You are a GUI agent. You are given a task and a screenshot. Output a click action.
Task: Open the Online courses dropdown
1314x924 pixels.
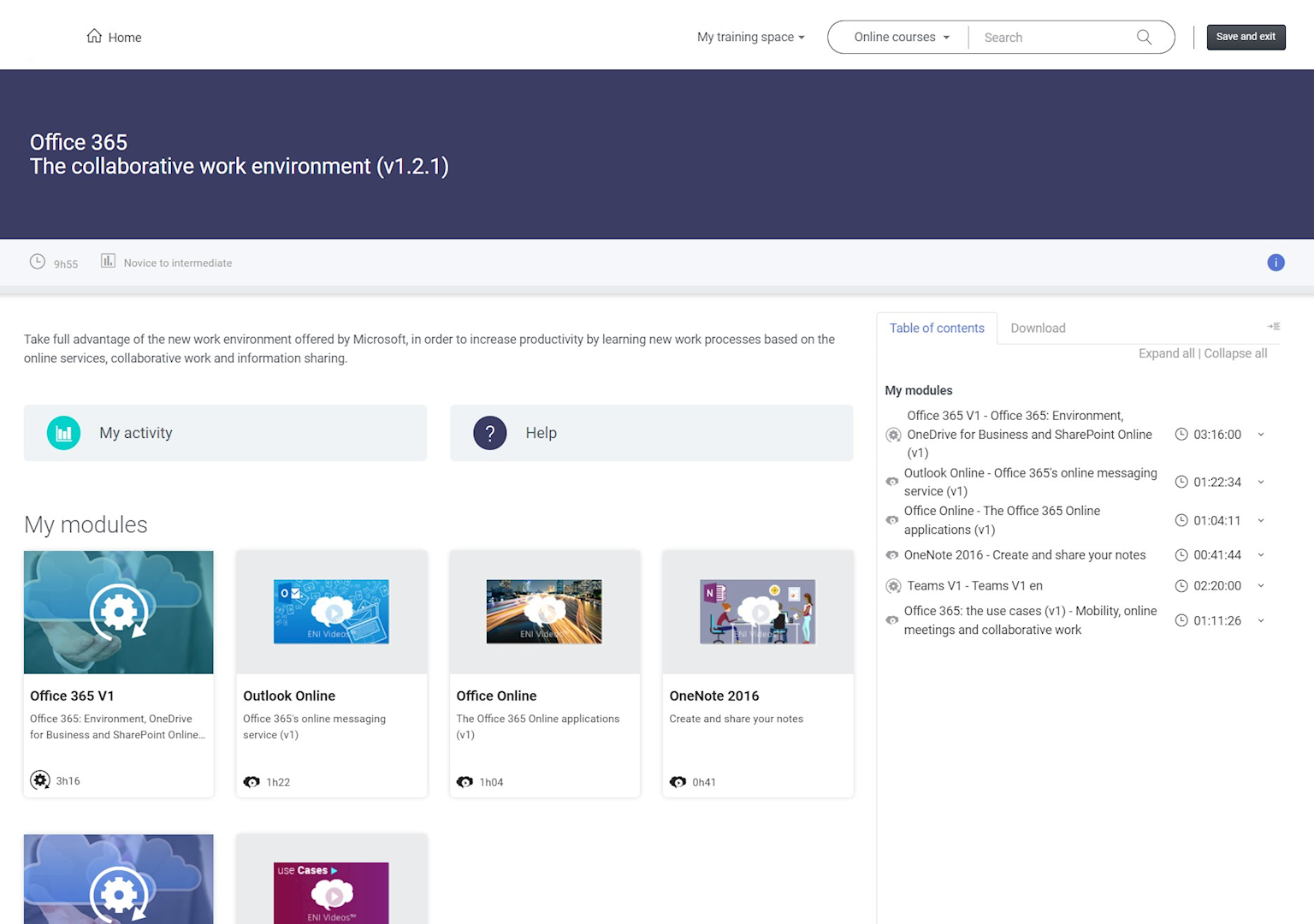(x=902, y=37)
